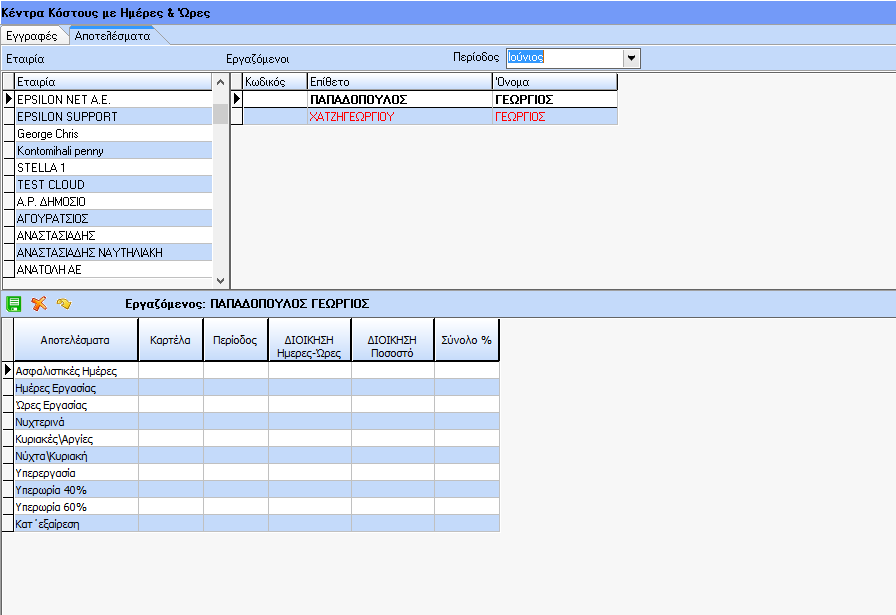
Task: Click ΓΕΩΡΓΙΟΣ name in the ΧΑΤΖΗΓΕΩΡΓΙΟΥ row
Action: 555,117
